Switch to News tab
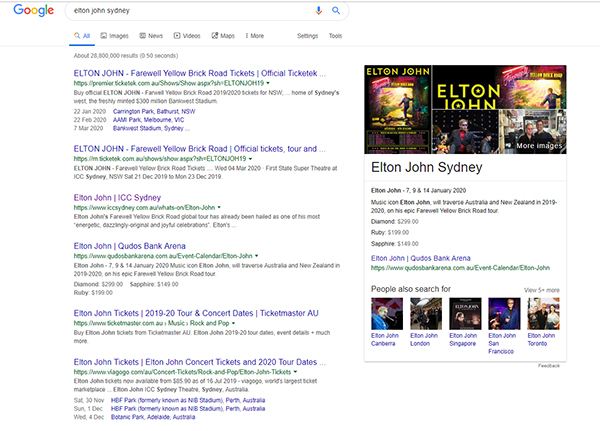Image resolution: width=600 pixels, height=431 pixels. click(x=151, y=36)
